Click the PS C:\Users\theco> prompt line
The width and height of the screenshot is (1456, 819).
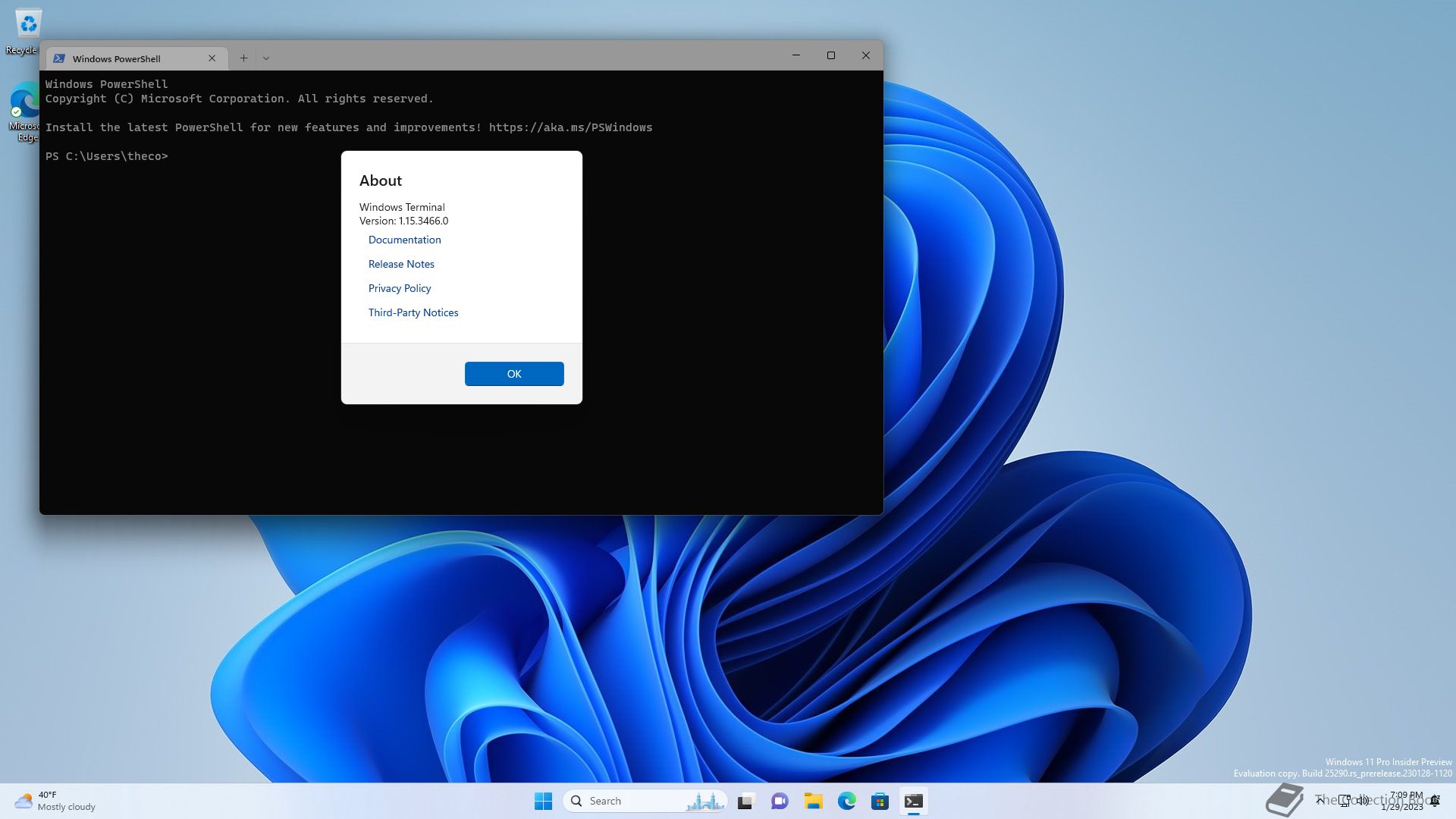tap(106, 156)
